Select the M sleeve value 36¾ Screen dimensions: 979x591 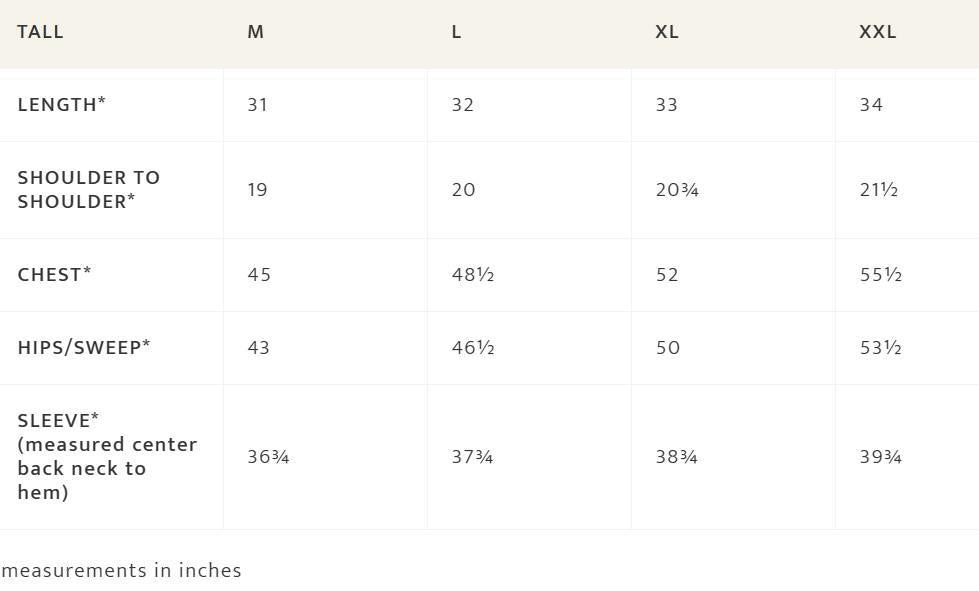click(268, 458)
